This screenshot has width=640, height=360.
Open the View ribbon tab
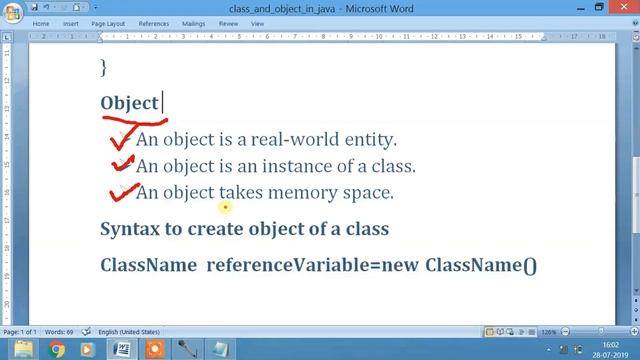pyautogui.click(x=257, y=24)
